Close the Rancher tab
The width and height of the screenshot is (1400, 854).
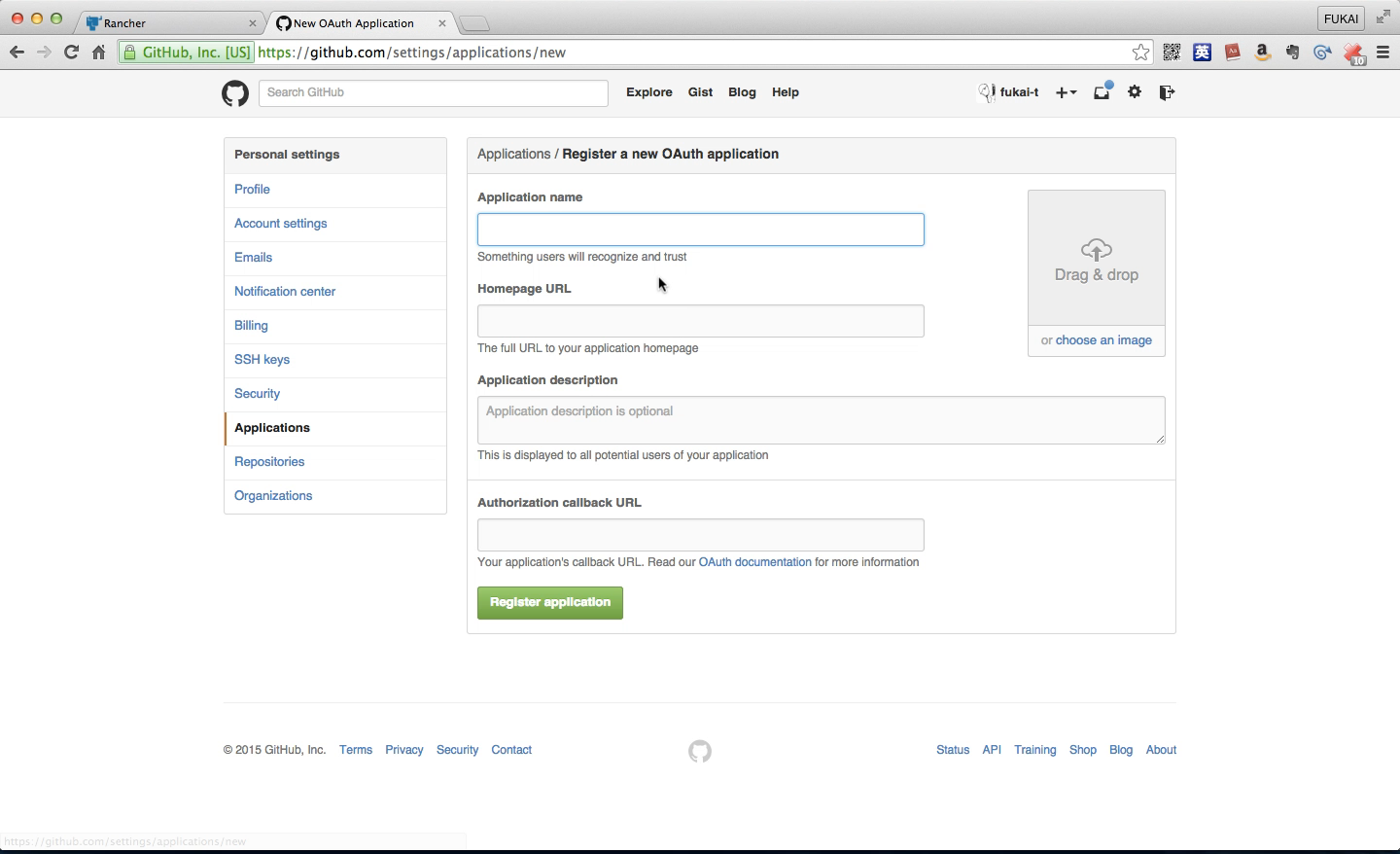[253, 22]
